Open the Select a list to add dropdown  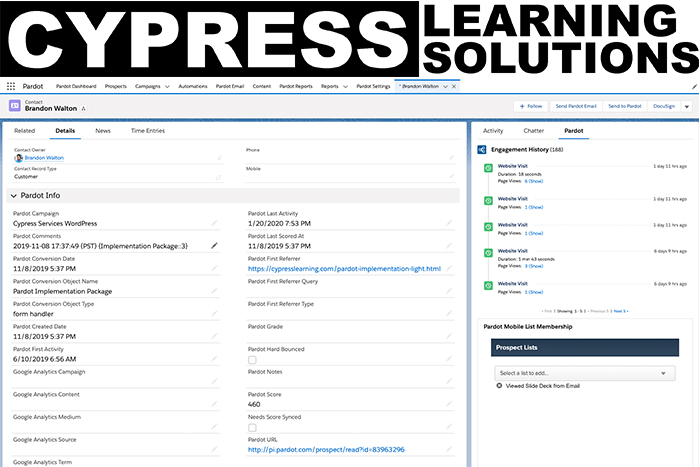(585, 373)
